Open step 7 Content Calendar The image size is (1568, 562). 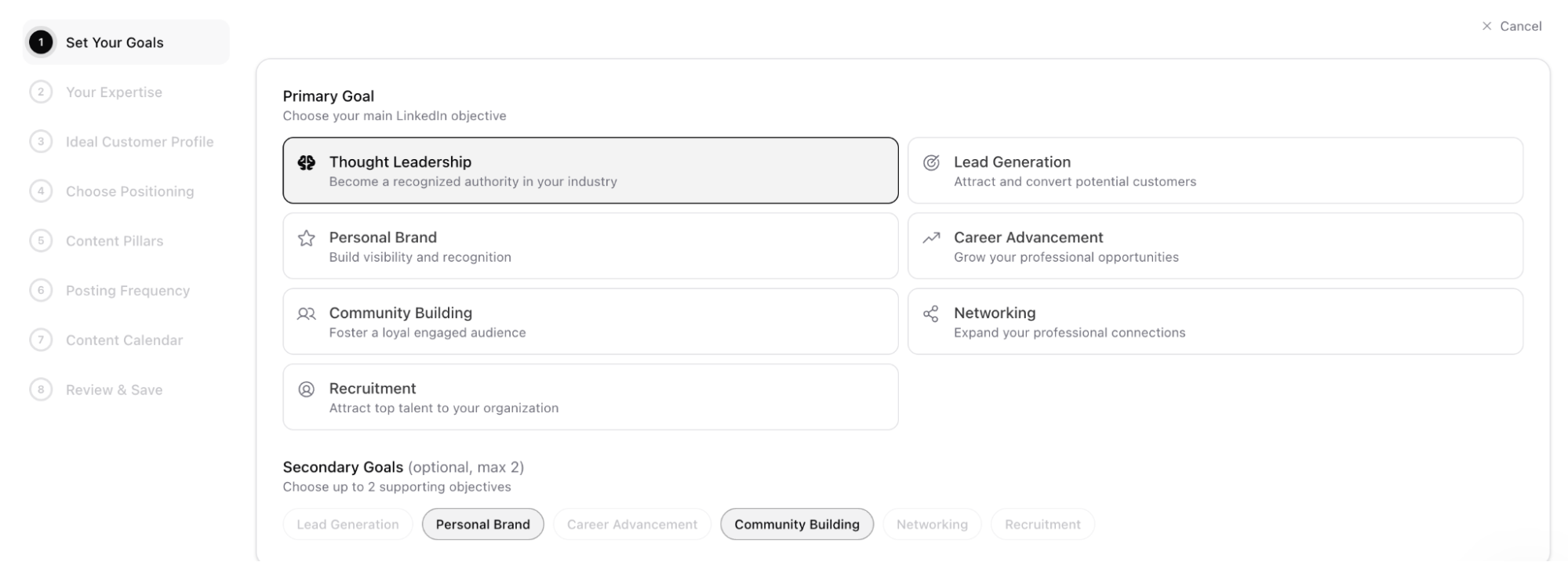click(124, 340)
